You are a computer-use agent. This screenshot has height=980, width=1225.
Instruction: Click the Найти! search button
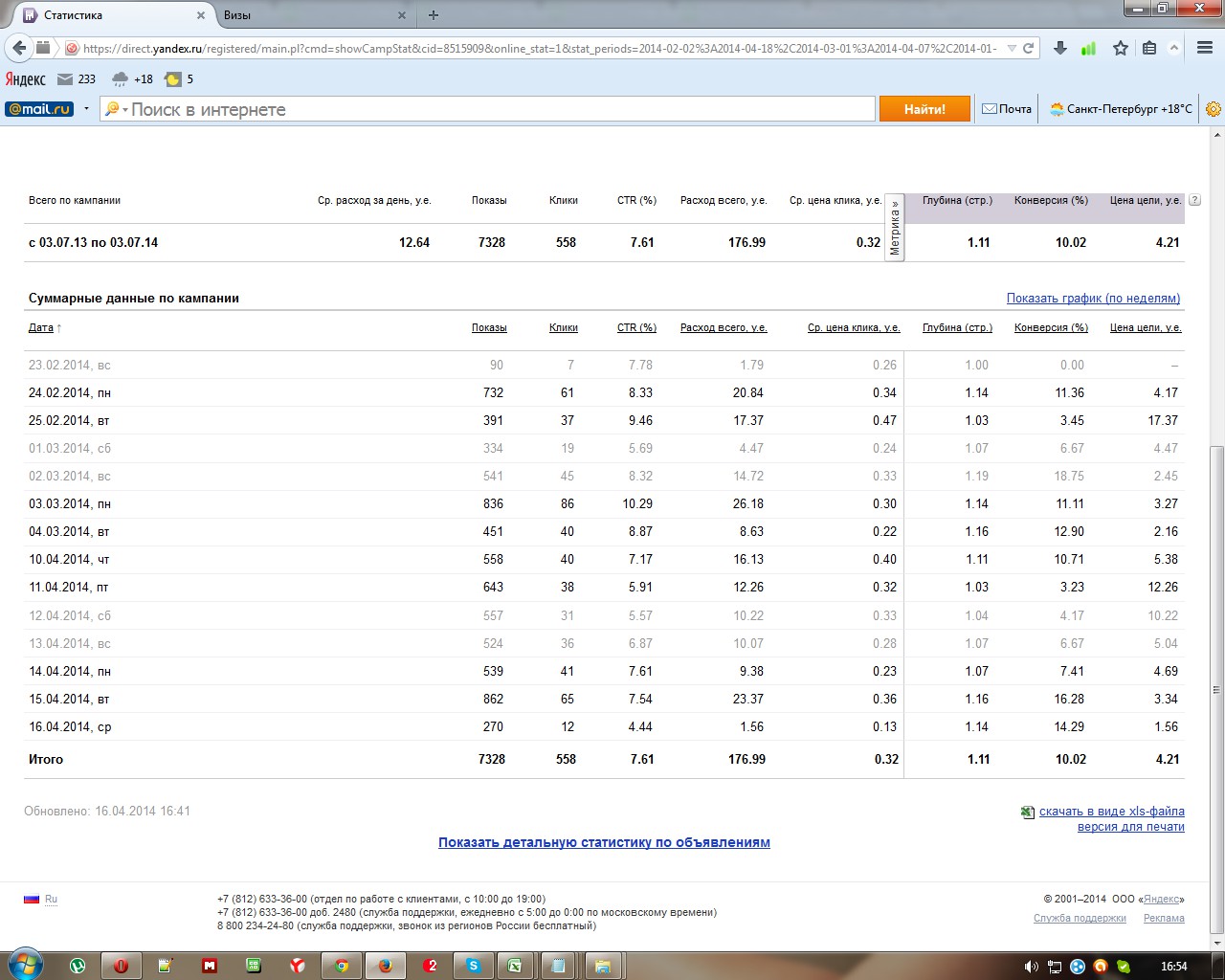click(x=924, y=109)
